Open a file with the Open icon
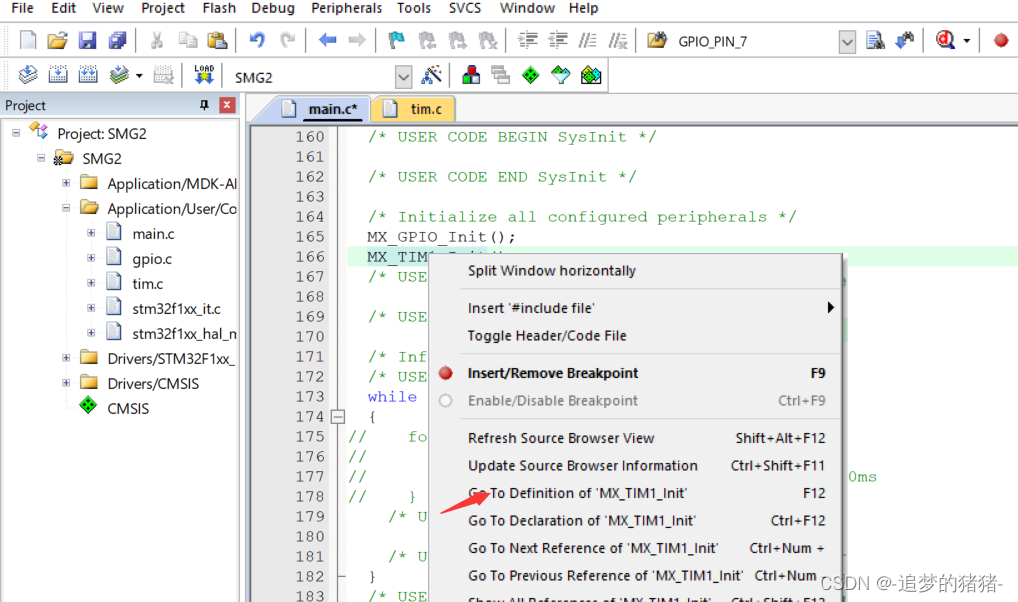 point(57,40)
